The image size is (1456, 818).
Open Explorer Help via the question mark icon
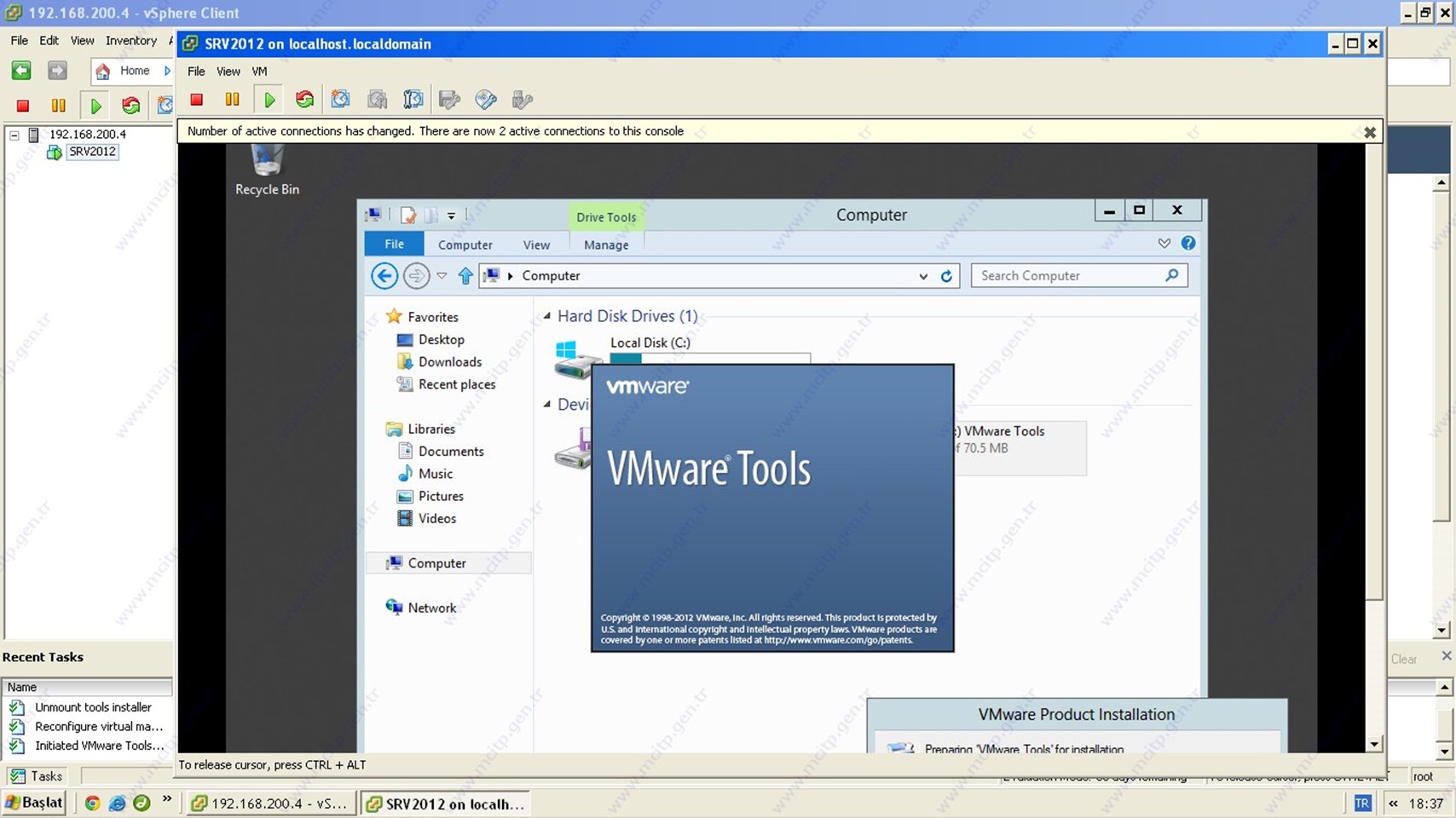coord(1187,243)
